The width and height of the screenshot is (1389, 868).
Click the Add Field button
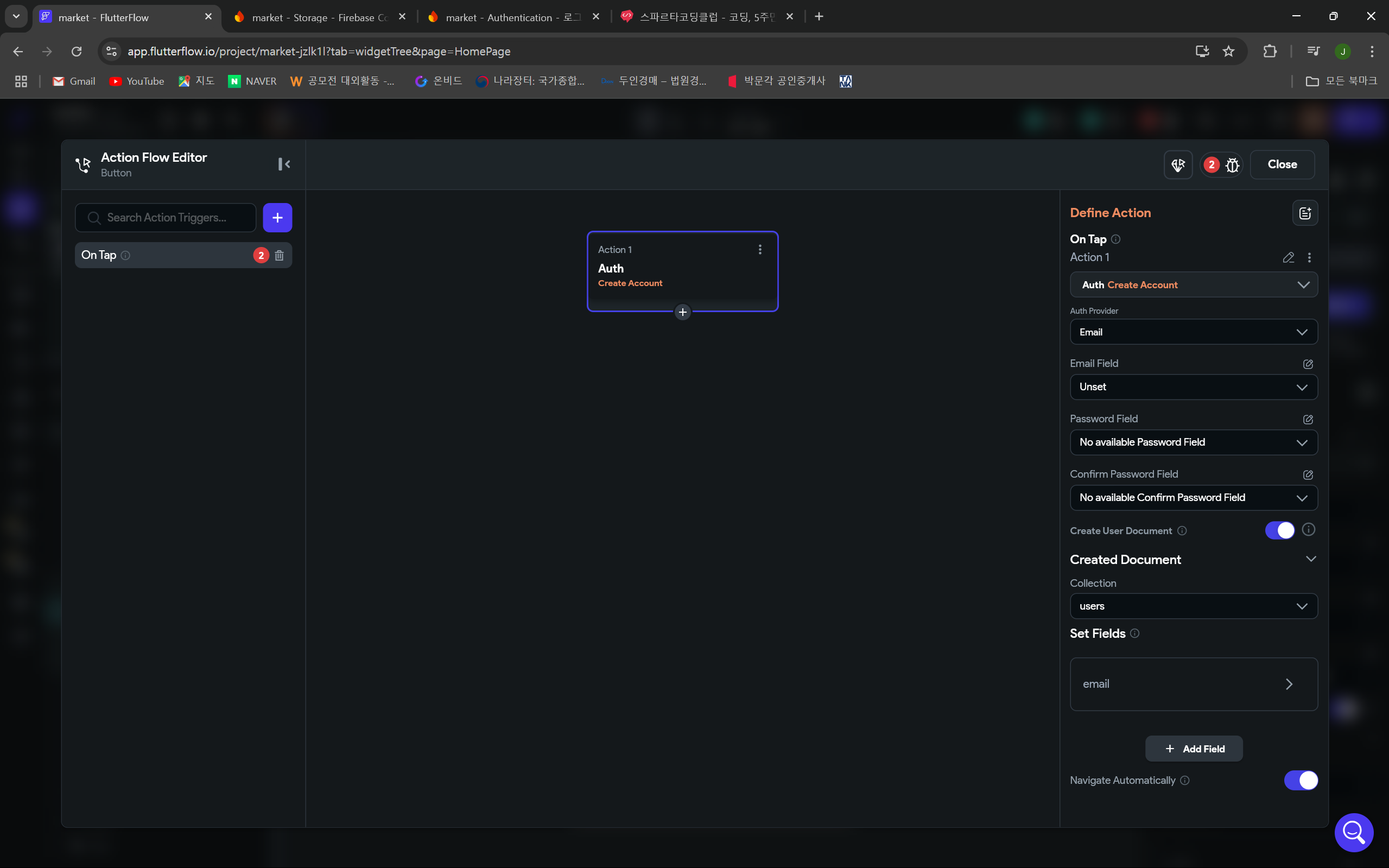pos(1193,749)
